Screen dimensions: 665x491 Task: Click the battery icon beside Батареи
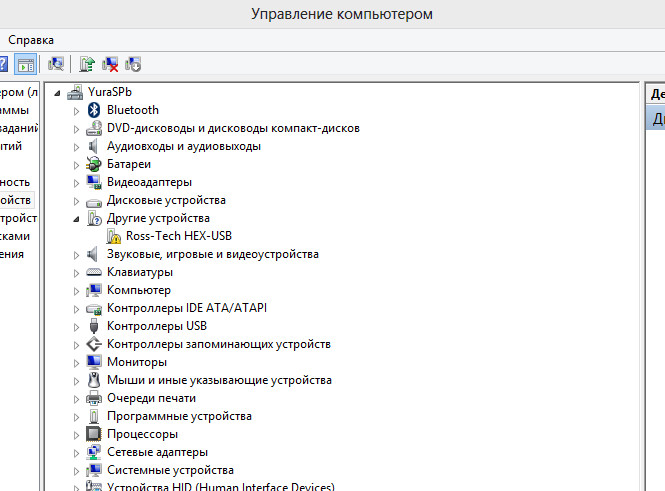pos(94,164)
